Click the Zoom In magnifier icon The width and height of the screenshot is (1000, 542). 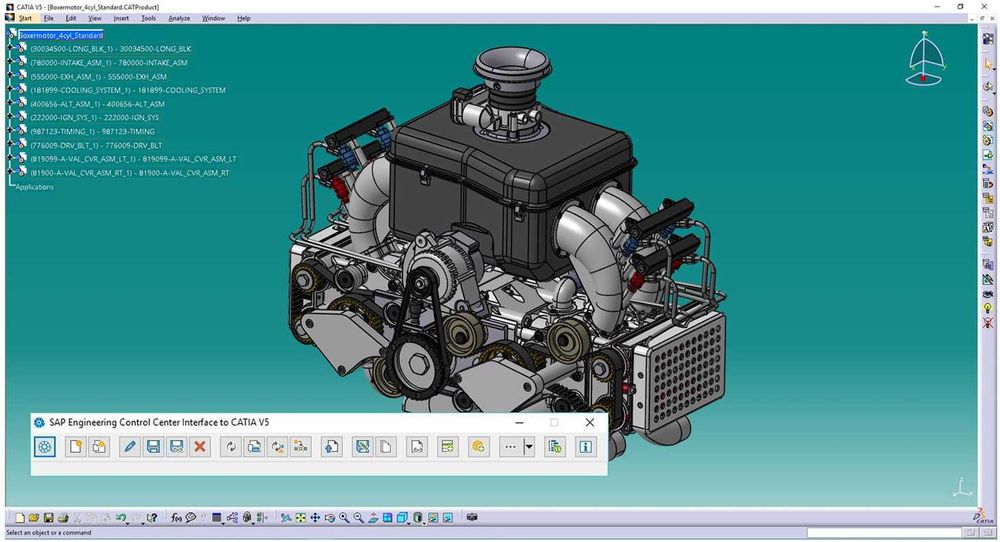point(344,518)
